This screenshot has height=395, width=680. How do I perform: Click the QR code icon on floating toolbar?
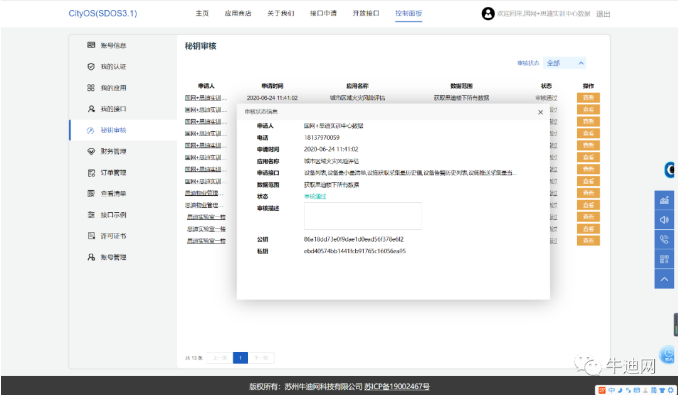pyautogui.click(x=664, y=259)
